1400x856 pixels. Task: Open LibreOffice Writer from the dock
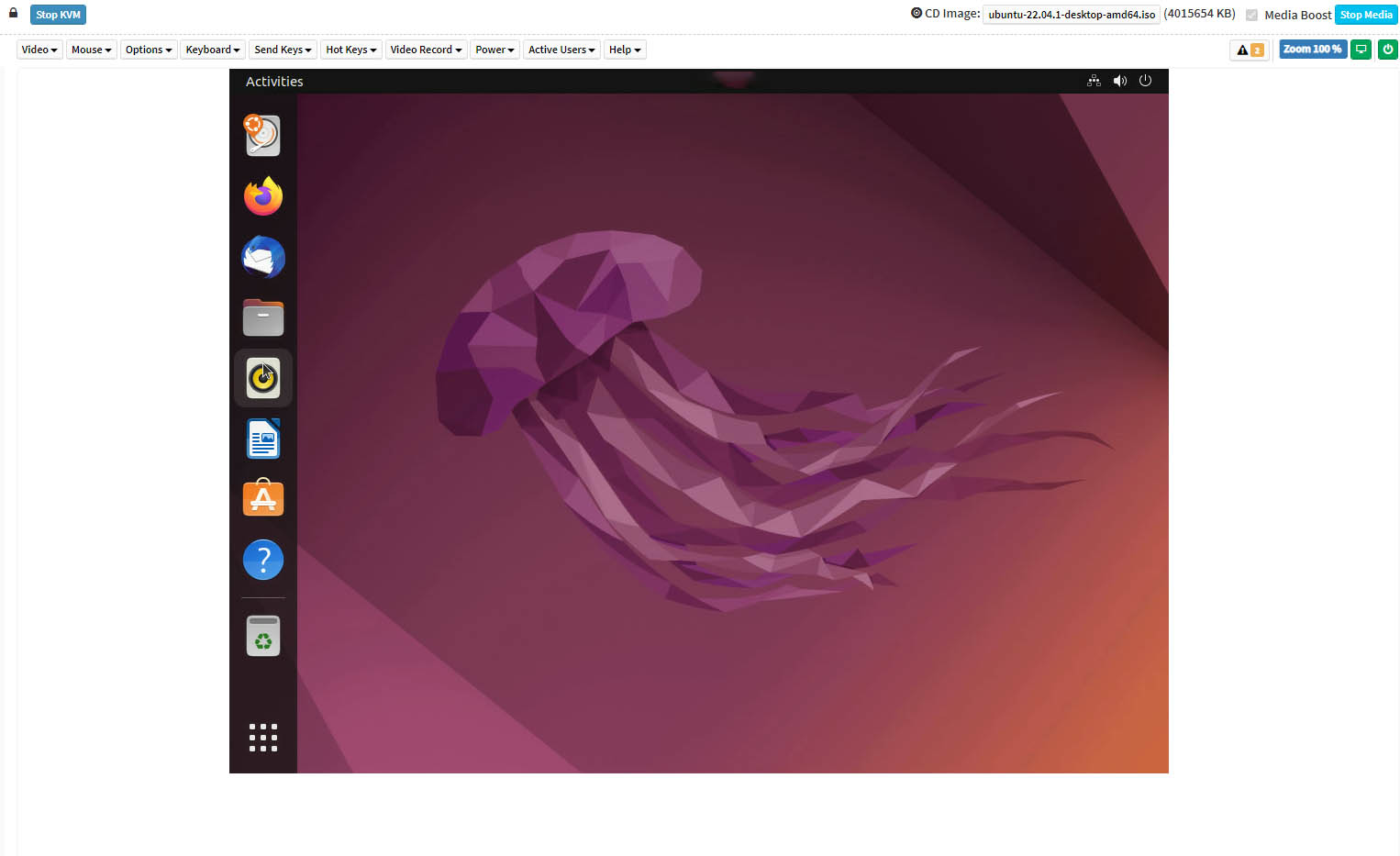point(263,439)
